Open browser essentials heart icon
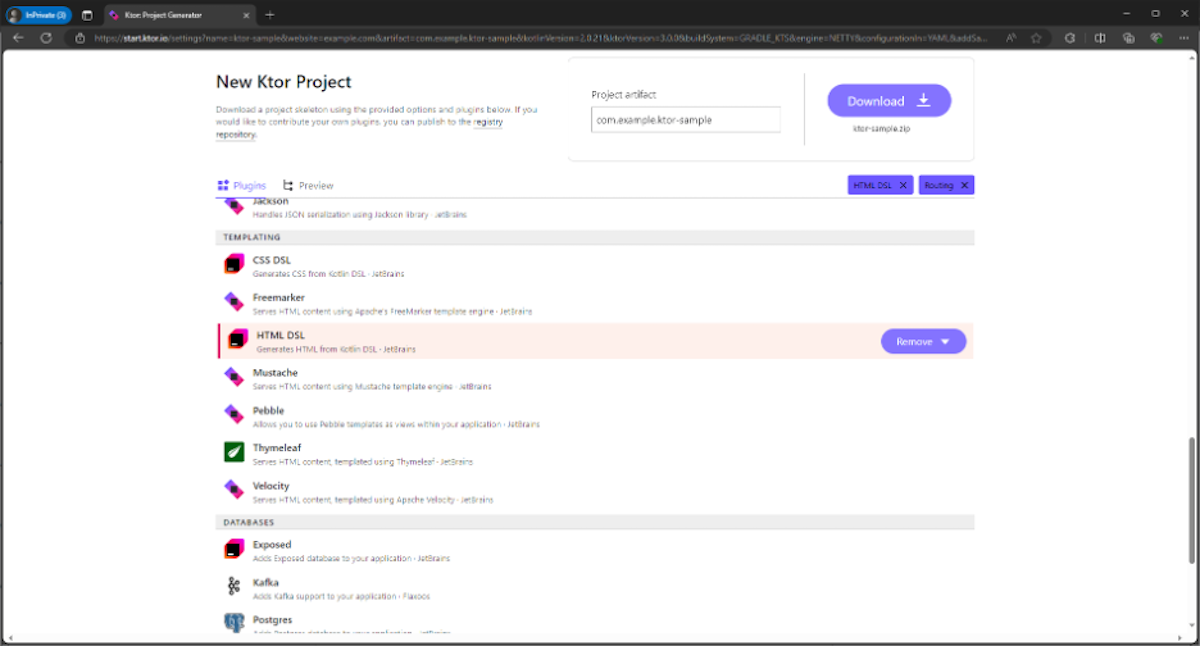The width and height of the screenshot is (1200, 646). pyautogui.click(x=1156, y=37)
